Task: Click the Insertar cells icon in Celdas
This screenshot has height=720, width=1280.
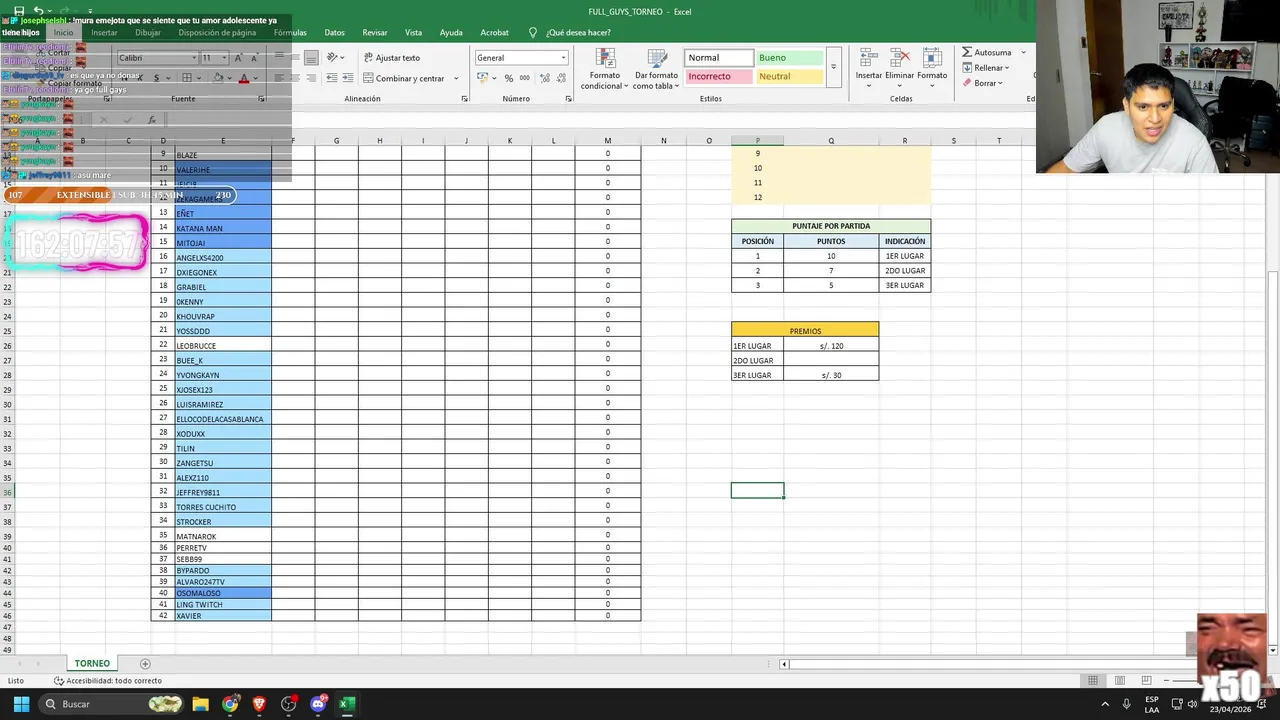Action: (868, 58)
